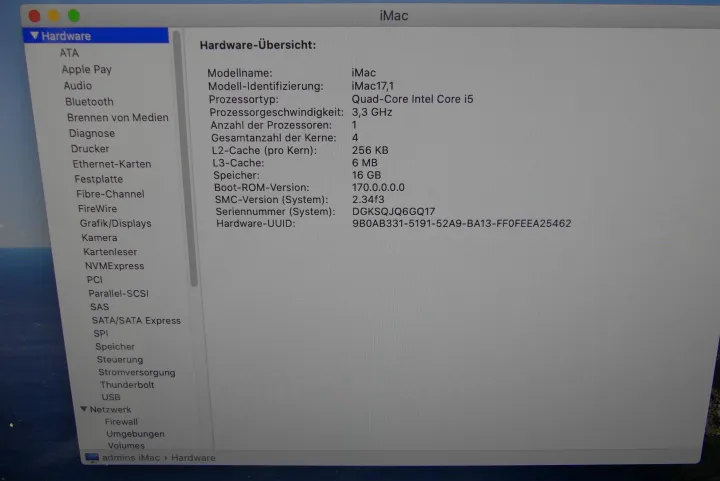Image resolution: width=720 pixels, height=481 pixels.
Task: Click the 16 GB memory value
Action: tap(366, 175)
